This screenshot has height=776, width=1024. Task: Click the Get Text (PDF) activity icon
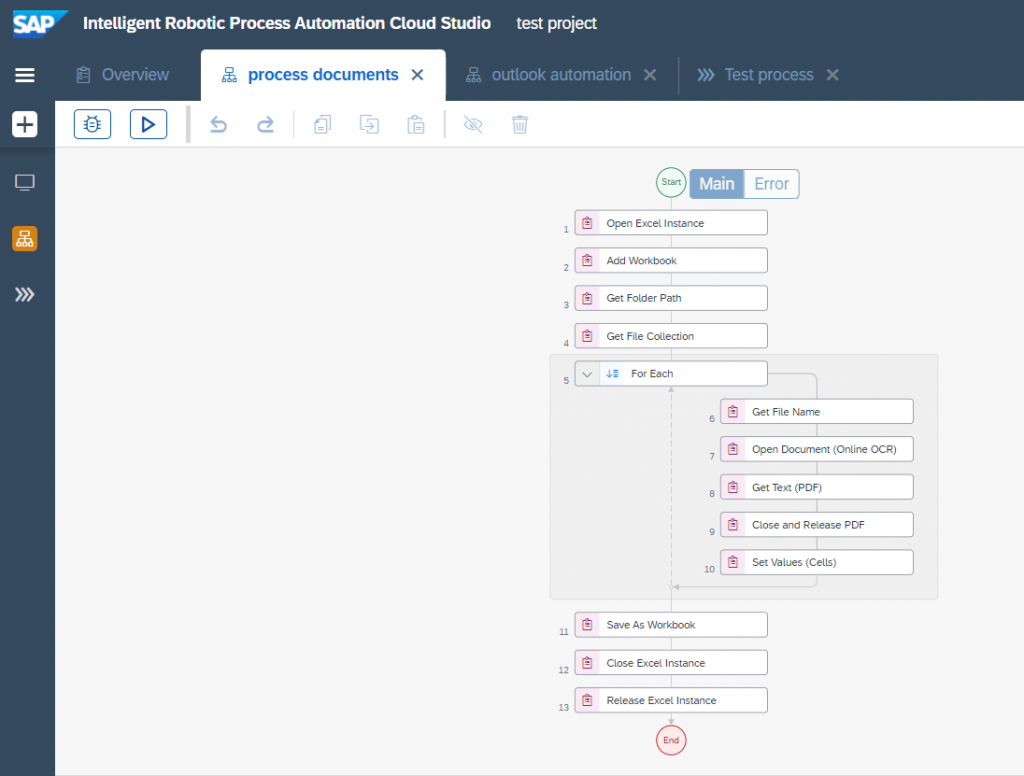(x=733, y=487)
